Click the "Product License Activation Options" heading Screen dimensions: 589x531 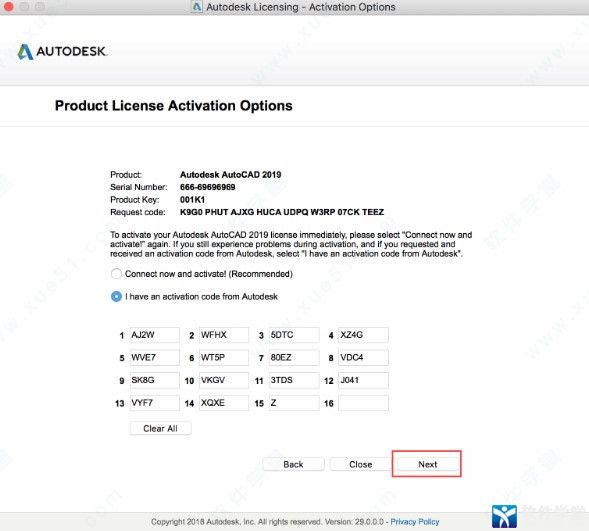174,106
